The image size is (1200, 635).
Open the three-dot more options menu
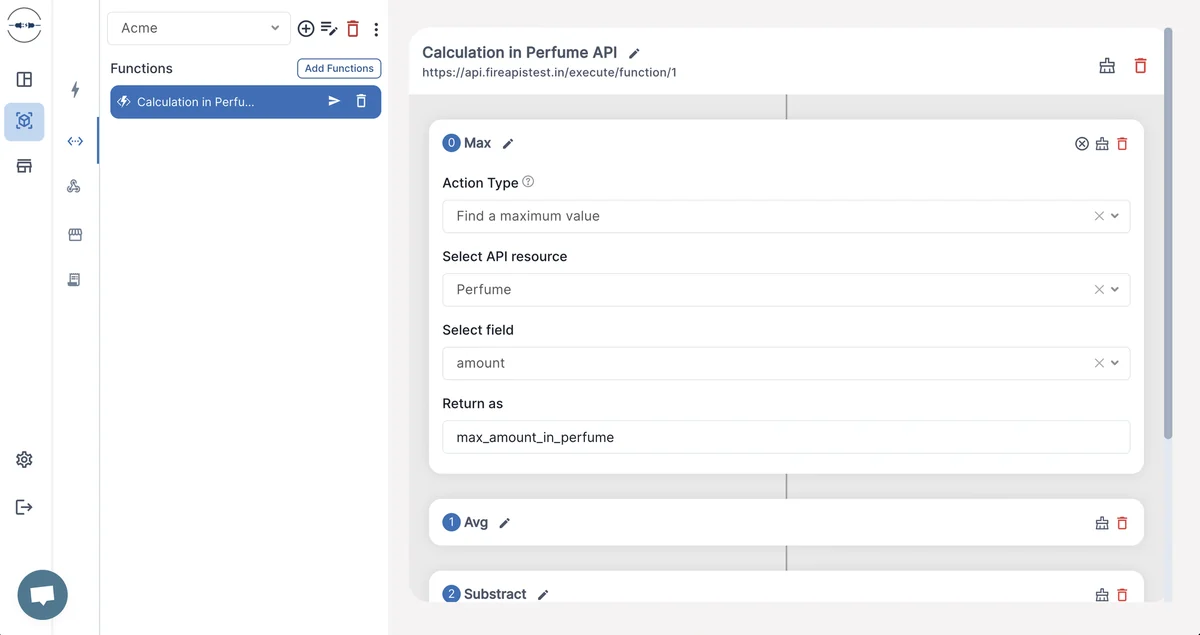click(x=376, y=29)
